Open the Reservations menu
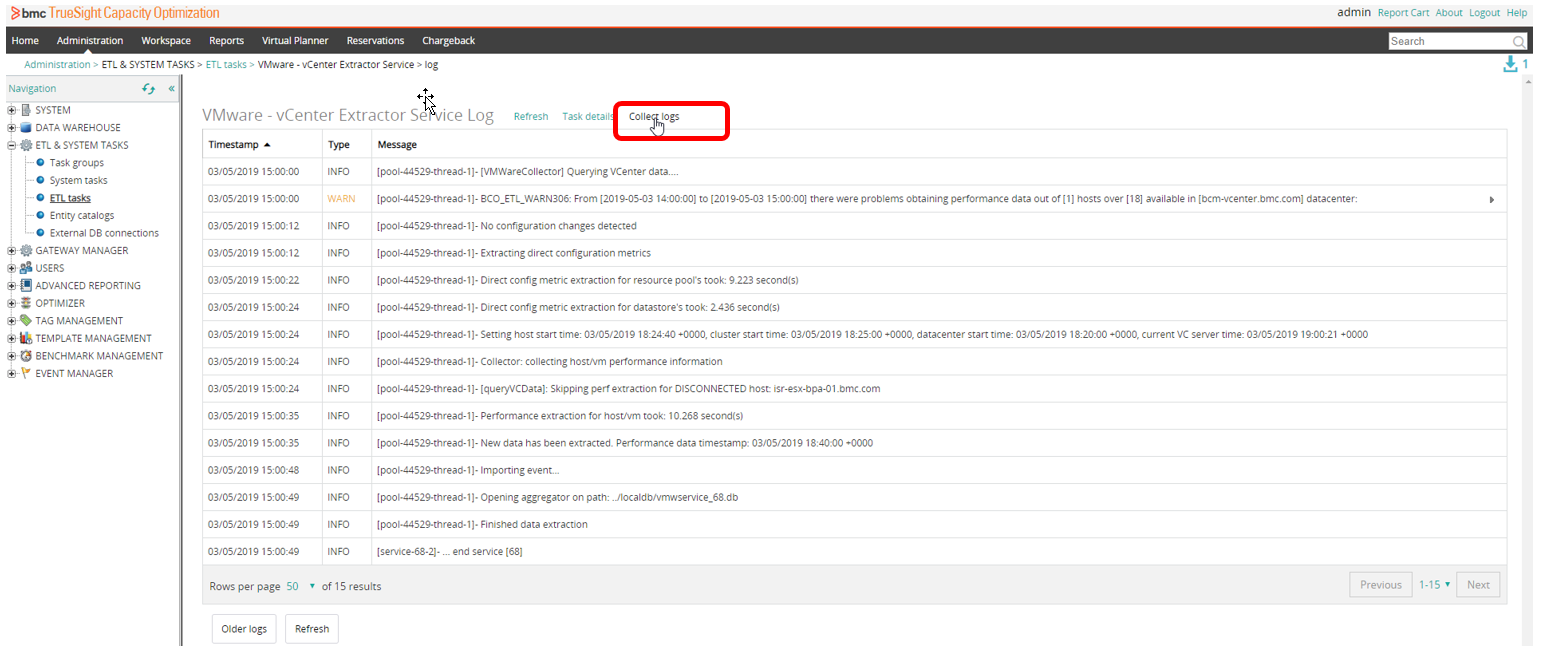Image resolution: width=1564 pixels, height=664 pixels. pos(375,41)
